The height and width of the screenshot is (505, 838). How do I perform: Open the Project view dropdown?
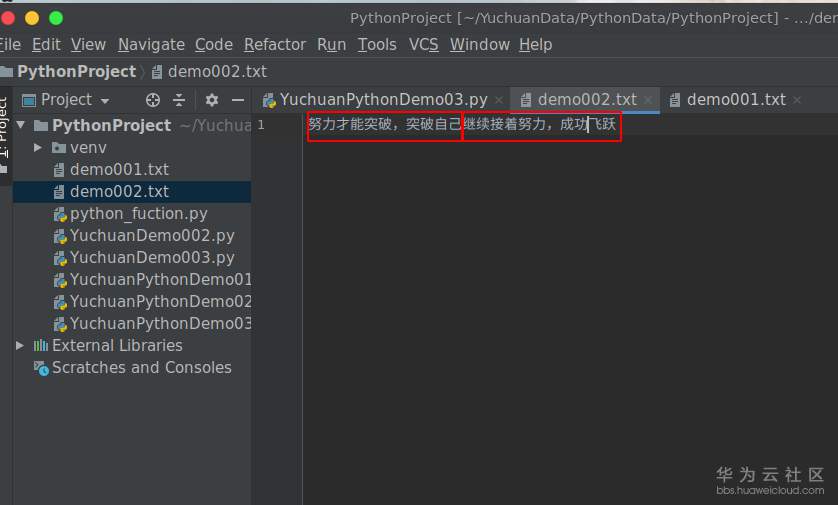click(105, 100)
